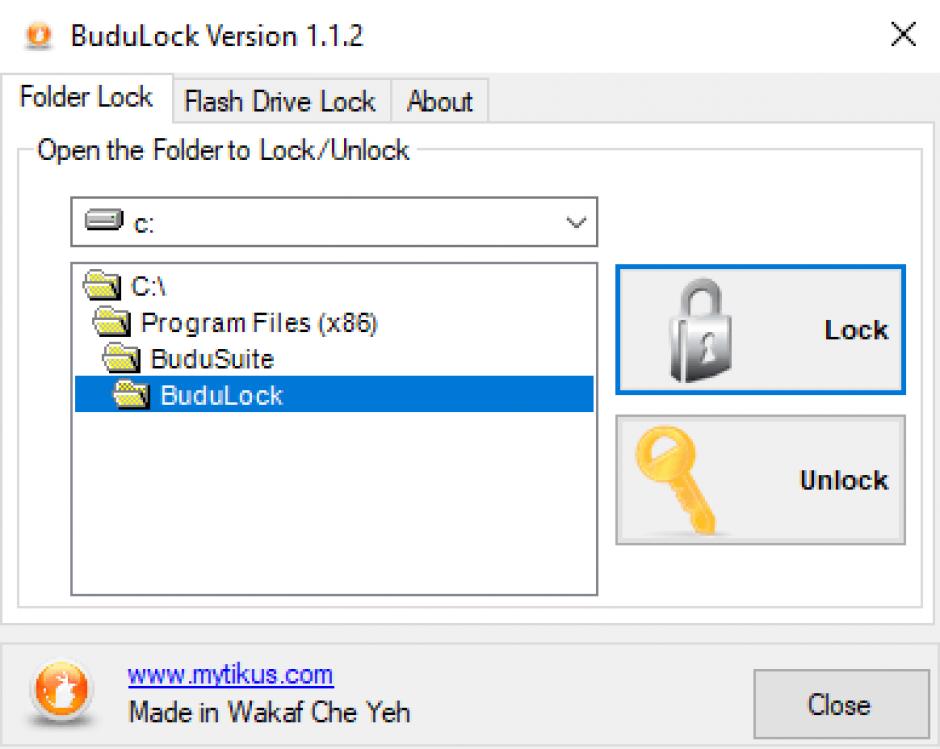Visit the www.mytikus.com link

(230, 675)
